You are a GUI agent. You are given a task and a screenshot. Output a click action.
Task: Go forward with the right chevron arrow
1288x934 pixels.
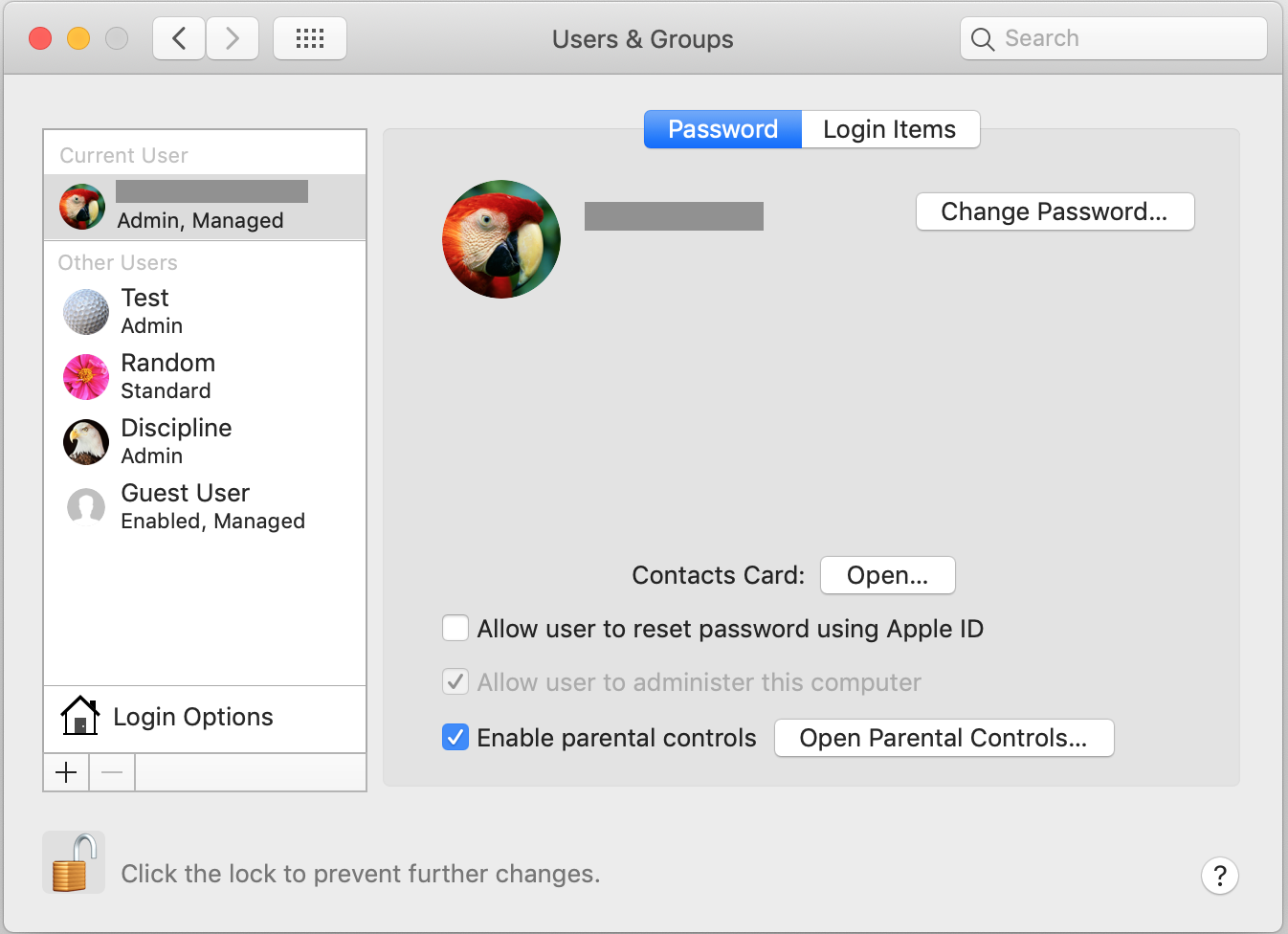point(233,38)
